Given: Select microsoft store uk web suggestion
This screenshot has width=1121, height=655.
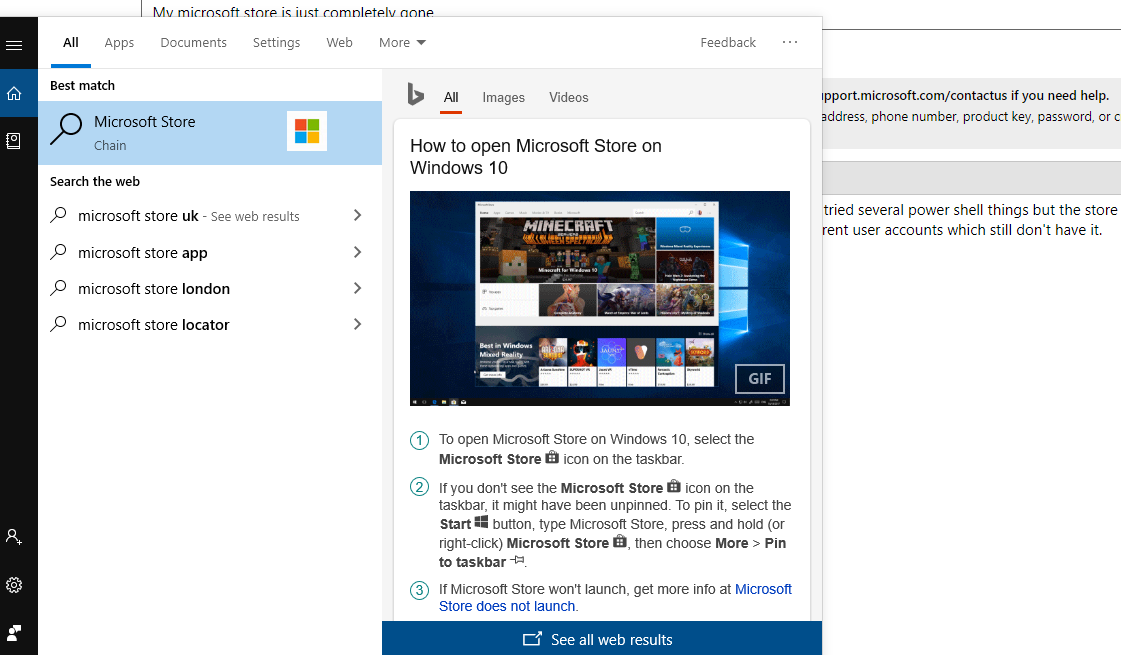Looking at the screenshot, I should click(210, 215).
